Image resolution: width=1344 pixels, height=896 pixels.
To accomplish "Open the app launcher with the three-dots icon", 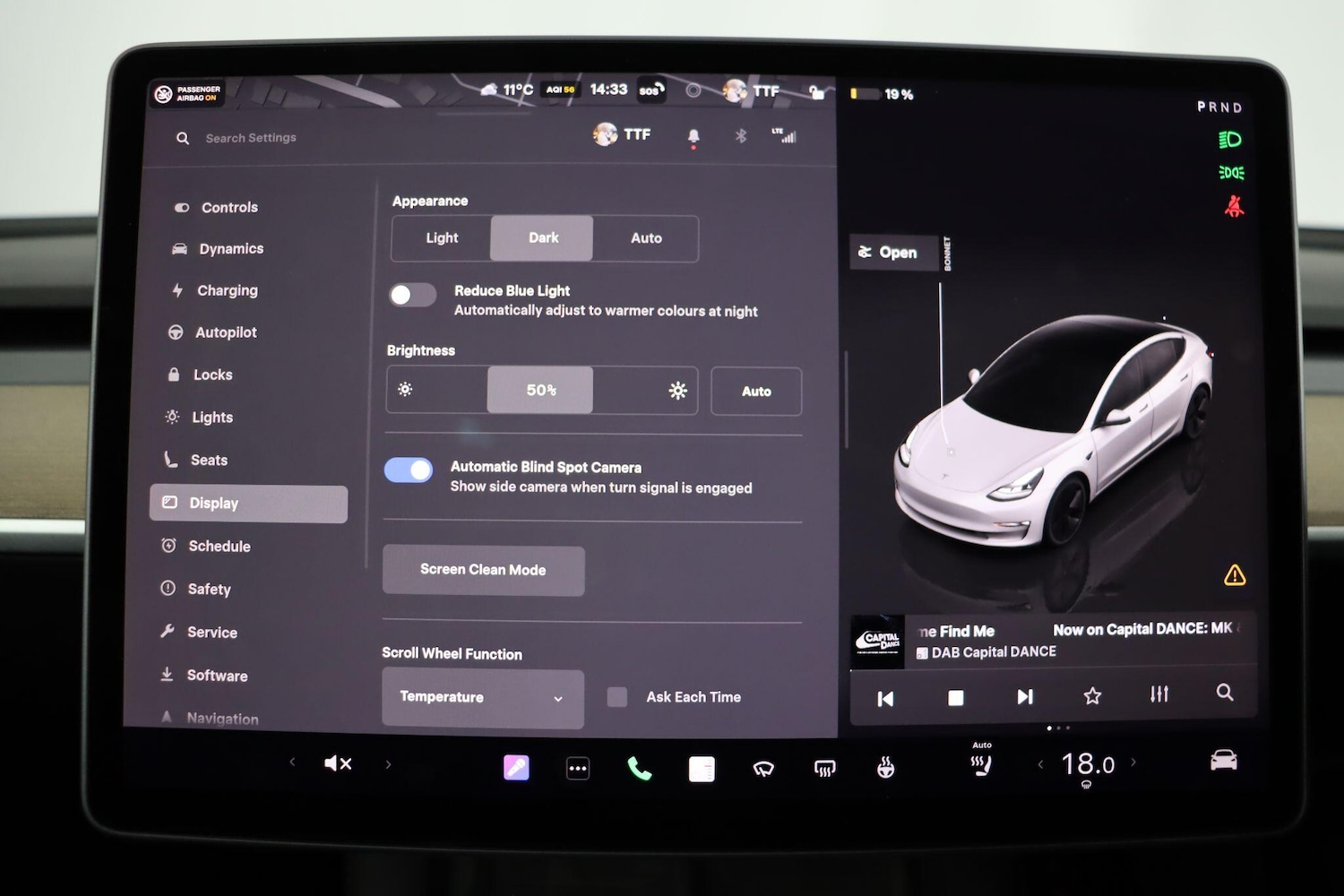I will 578,767.
